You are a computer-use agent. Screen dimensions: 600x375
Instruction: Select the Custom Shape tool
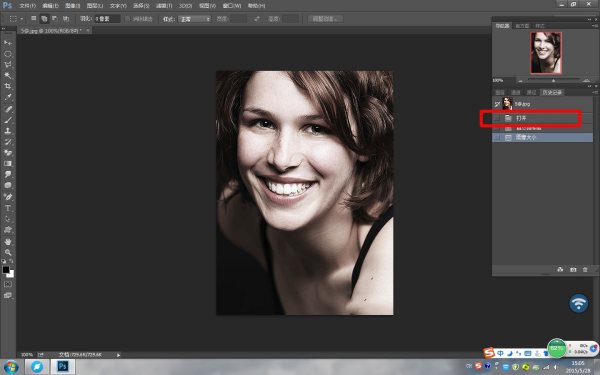click(x=8, y=230)
